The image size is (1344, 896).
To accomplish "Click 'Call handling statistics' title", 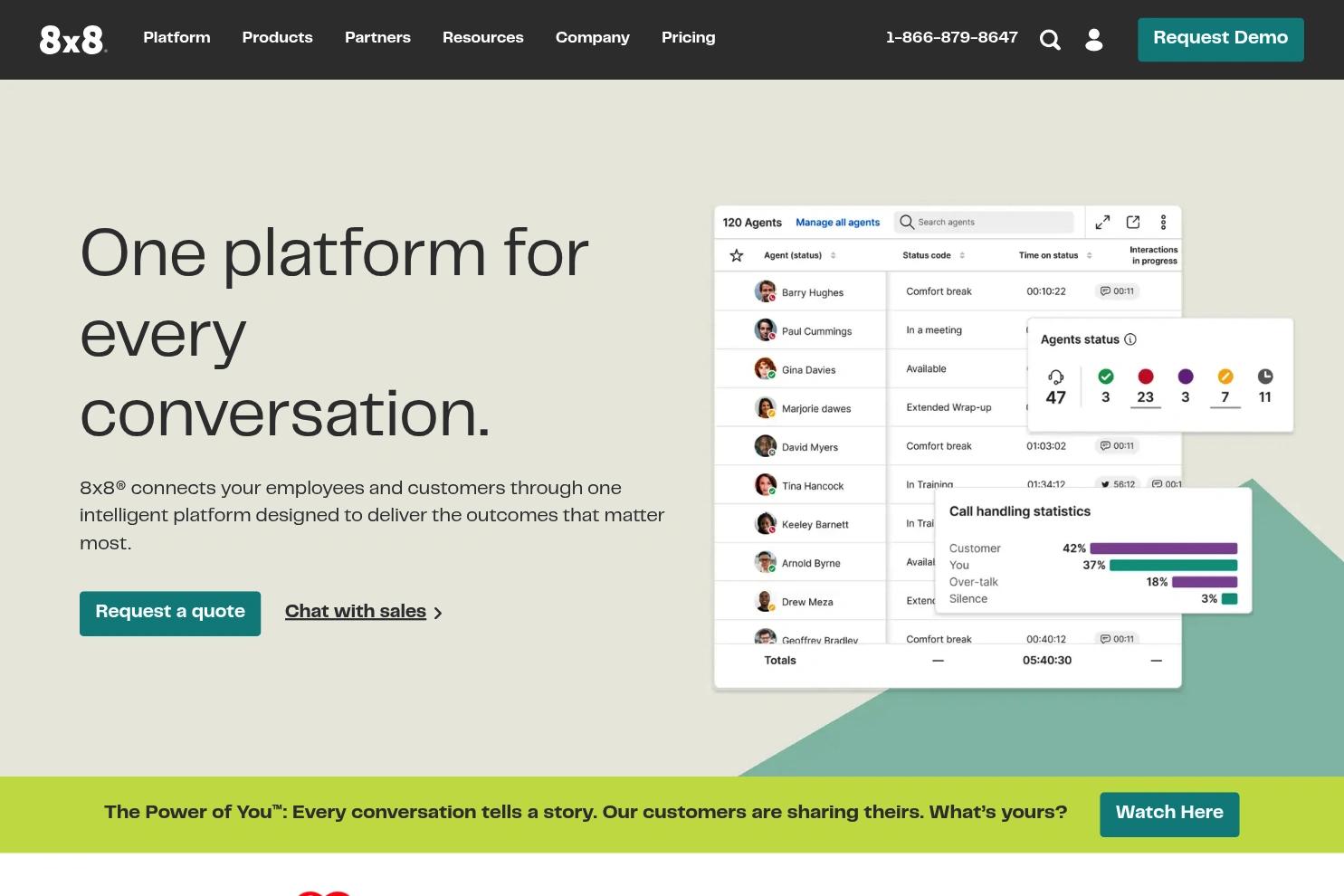I will [1020, 511].
